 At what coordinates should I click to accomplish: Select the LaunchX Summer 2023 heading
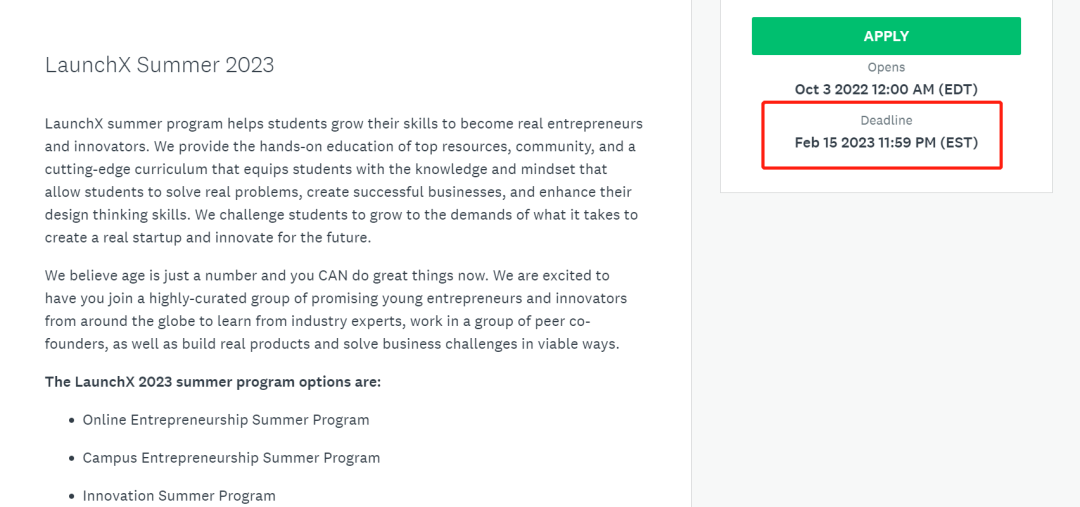159,65
